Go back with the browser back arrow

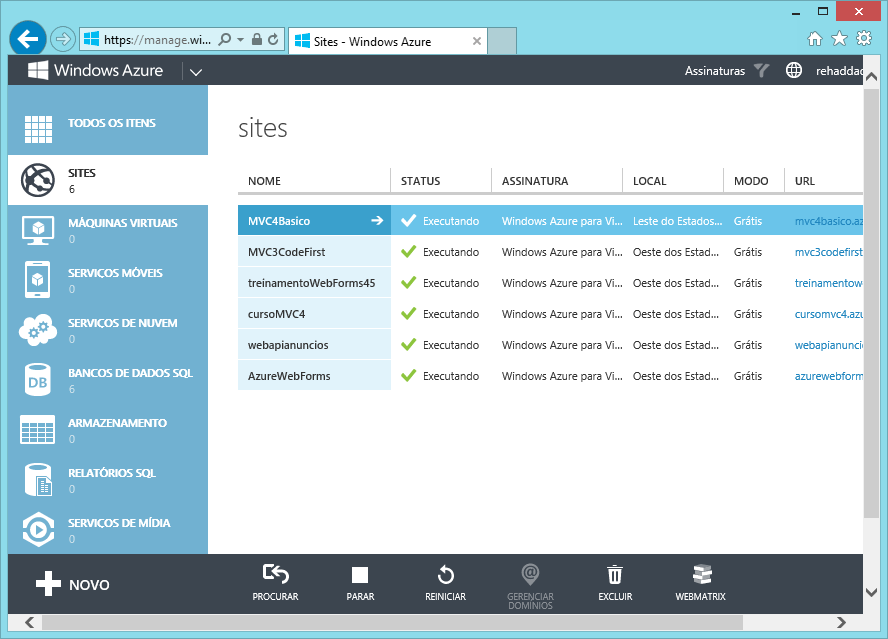pyautogui.click(x=27, y=39)
